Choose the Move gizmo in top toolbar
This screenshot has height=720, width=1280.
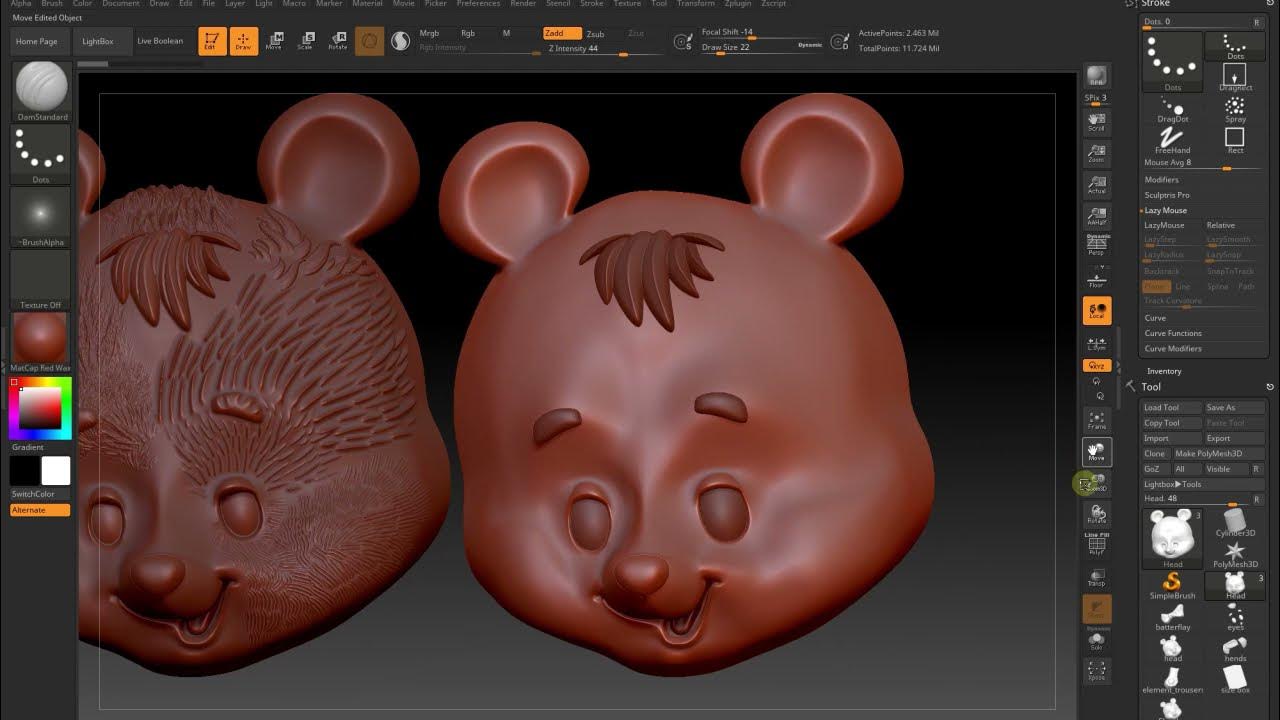274,41
